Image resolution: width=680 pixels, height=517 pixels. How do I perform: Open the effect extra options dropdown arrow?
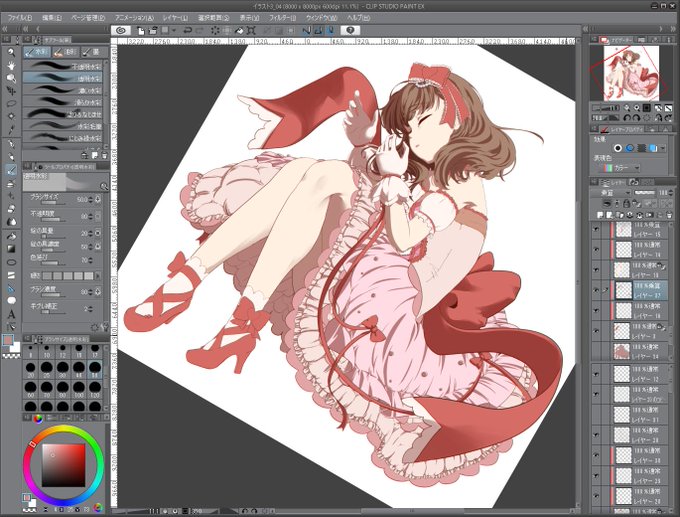[664, 148]
